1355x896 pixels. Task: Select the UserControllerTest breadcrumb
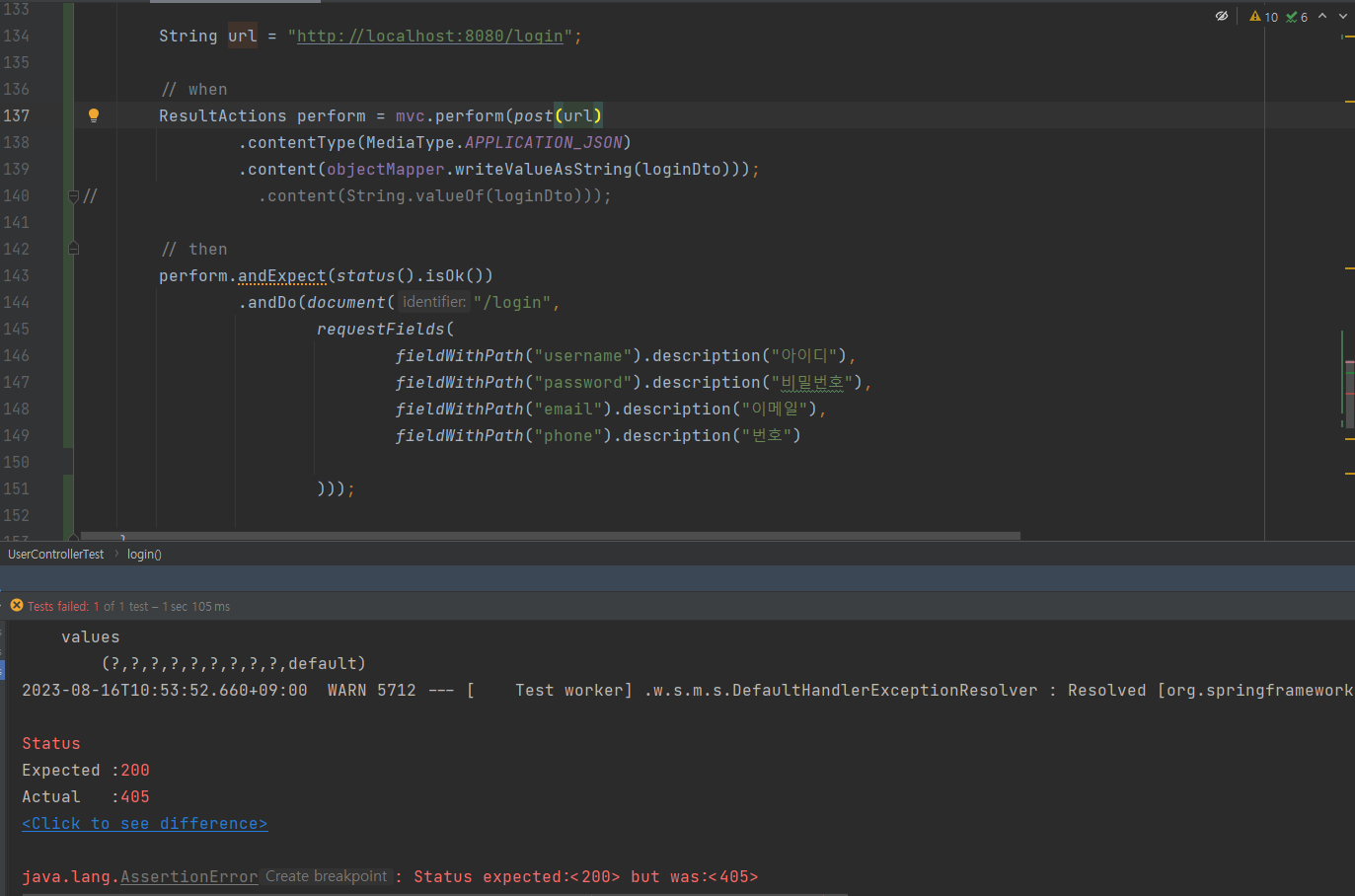point(56,555)
